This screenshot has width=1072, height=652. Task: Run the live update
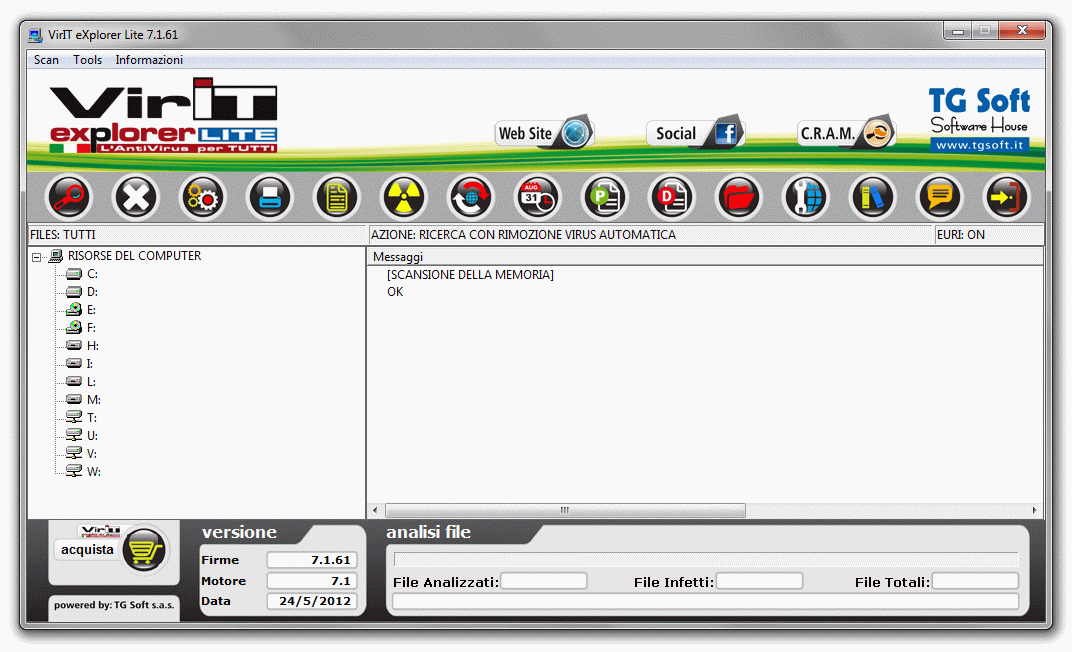tap(470, 197)
